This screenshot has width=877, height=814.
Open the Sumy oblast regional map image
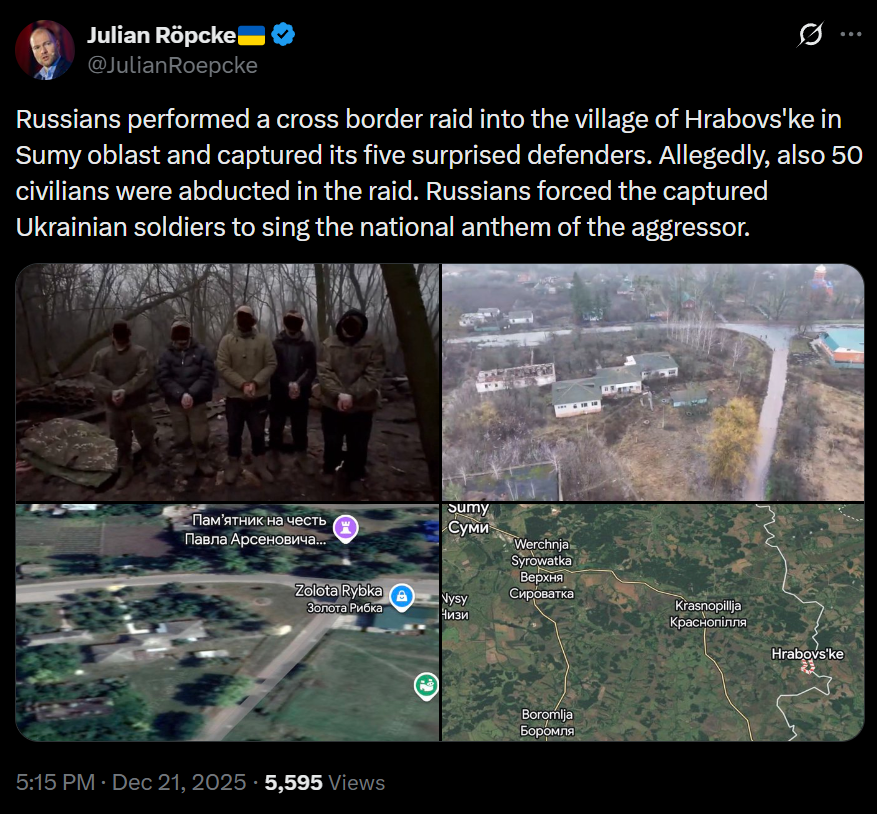pyautogui.click(x=653, y=623)
